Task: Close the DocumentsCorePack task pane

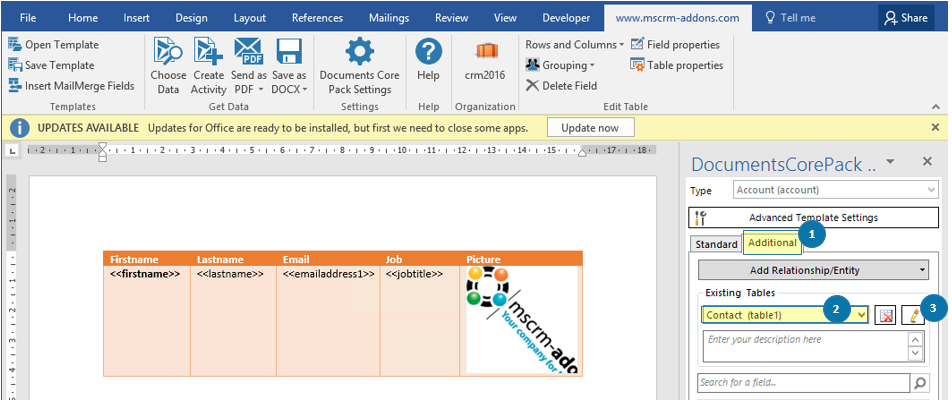Action: click(x=927, y=161)
